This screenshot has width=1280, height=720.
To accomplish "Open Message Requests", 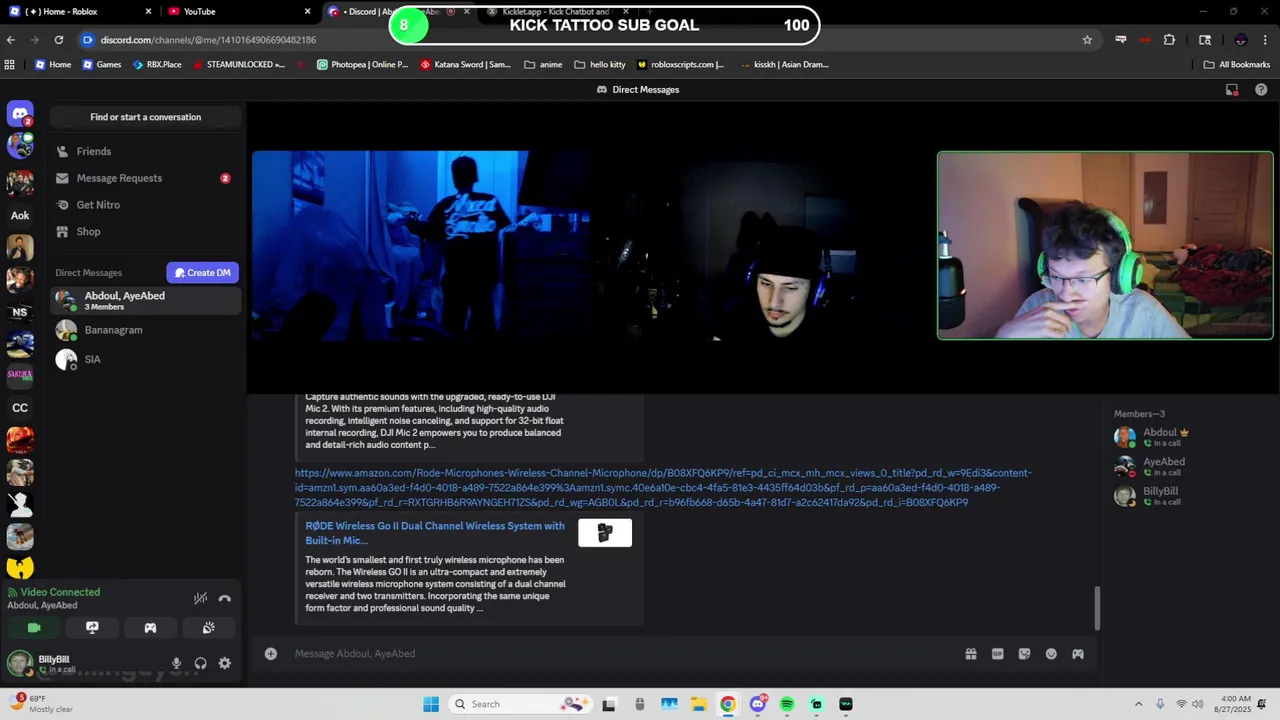I will [146, 178].
